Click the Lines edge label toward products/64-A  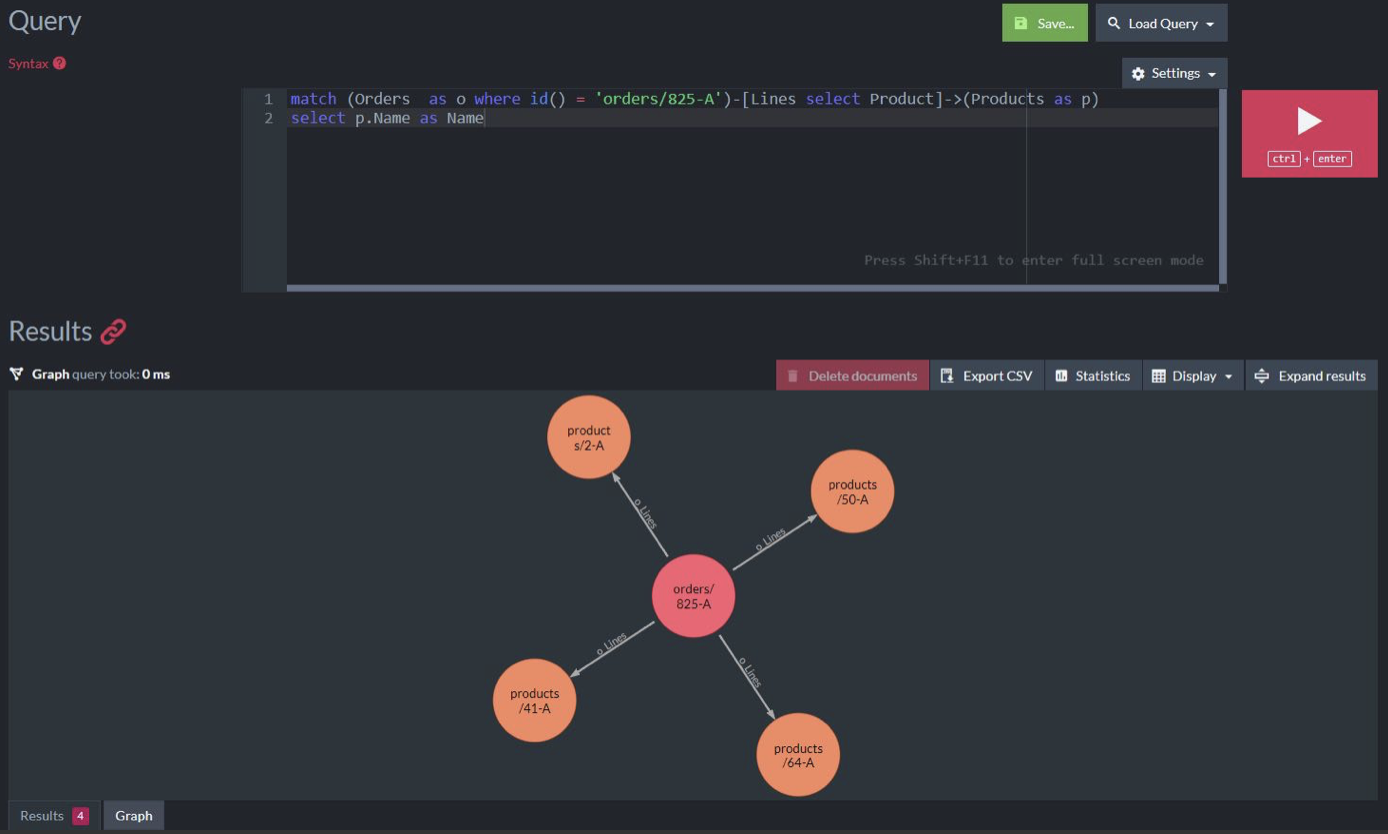[751, 672]
